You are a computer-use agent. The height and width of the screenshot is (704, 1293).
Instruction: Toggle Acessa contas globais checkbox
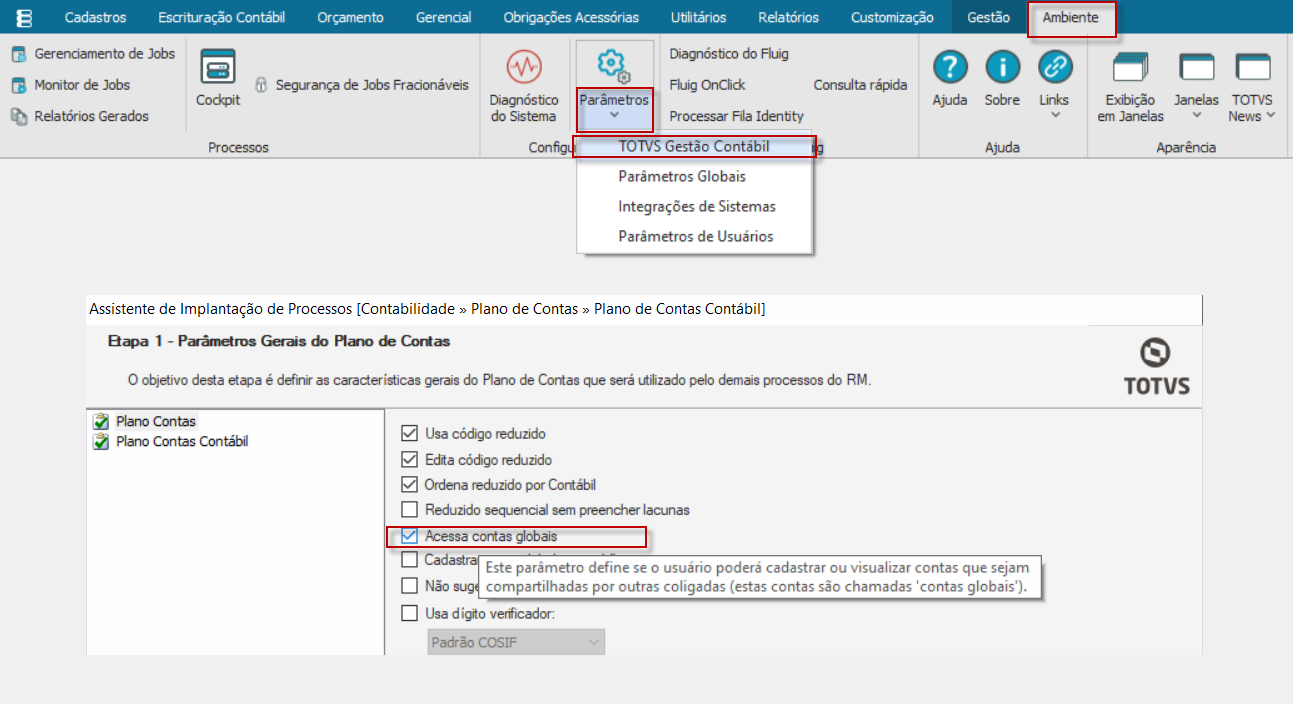409,536
